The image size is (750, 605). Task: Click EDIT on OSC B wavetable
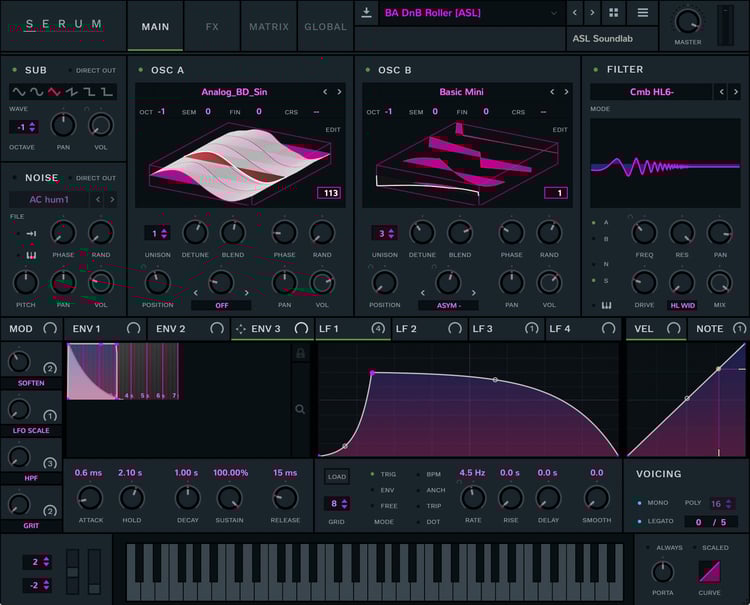pos(560,130)
